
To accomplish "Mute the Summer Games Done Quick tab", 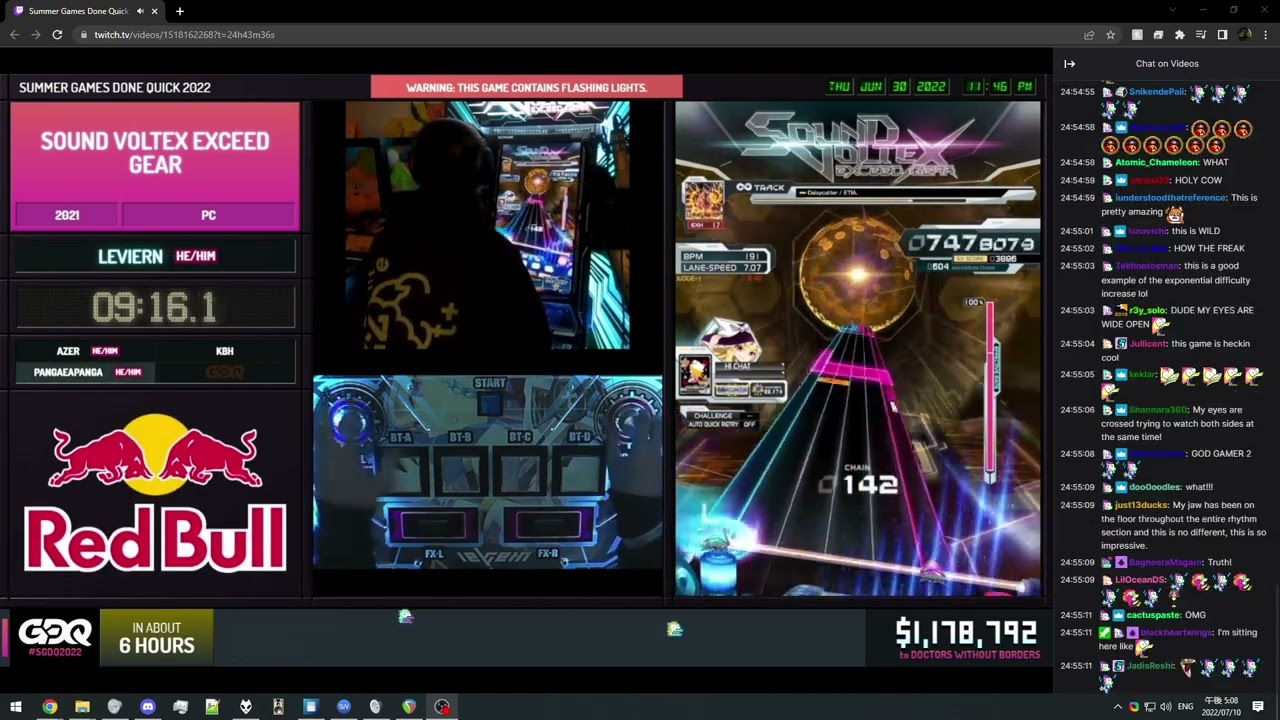I will (140, 11).
